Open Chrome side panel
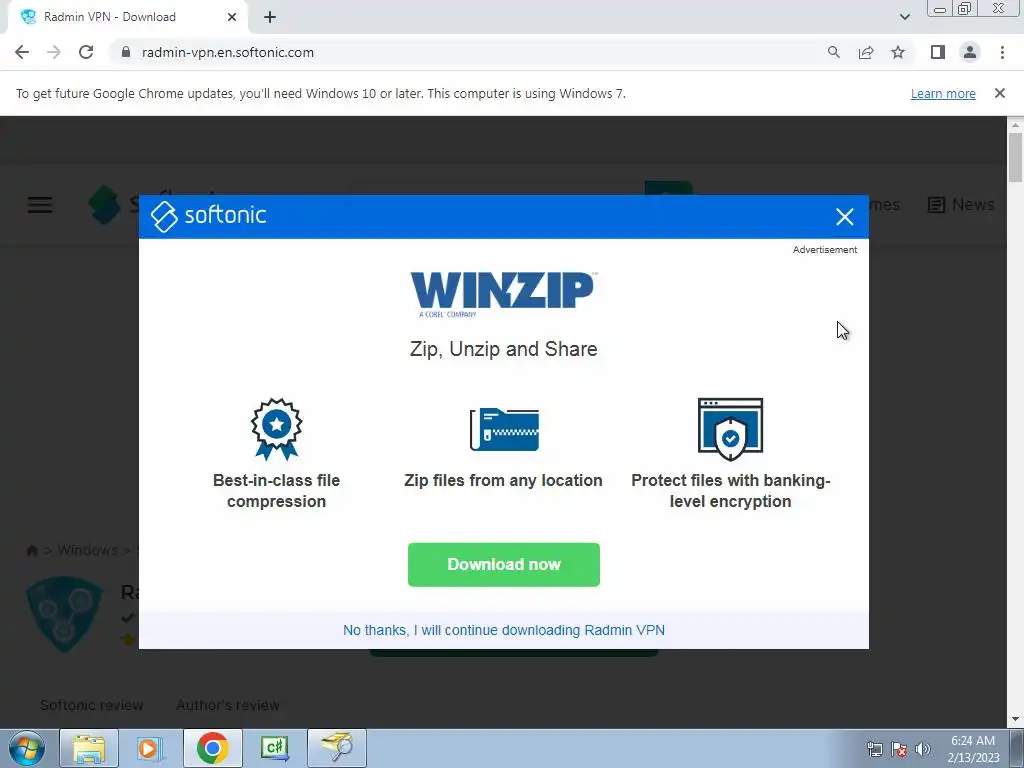Viewport: 1024px width, 768px height. tap(938, 52)
